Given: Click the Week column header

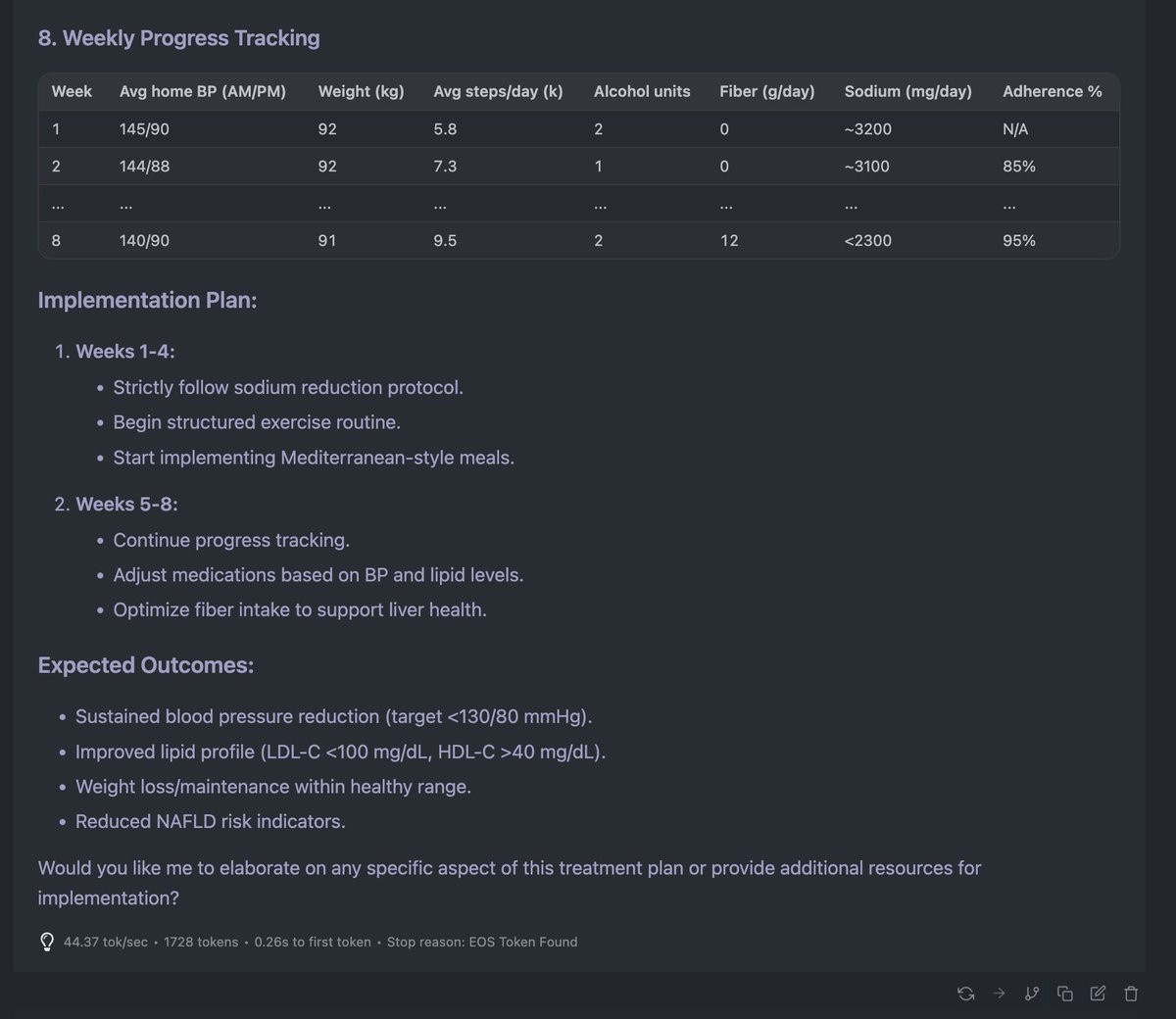Looking at the screenshot, I should tap(72, 91).
